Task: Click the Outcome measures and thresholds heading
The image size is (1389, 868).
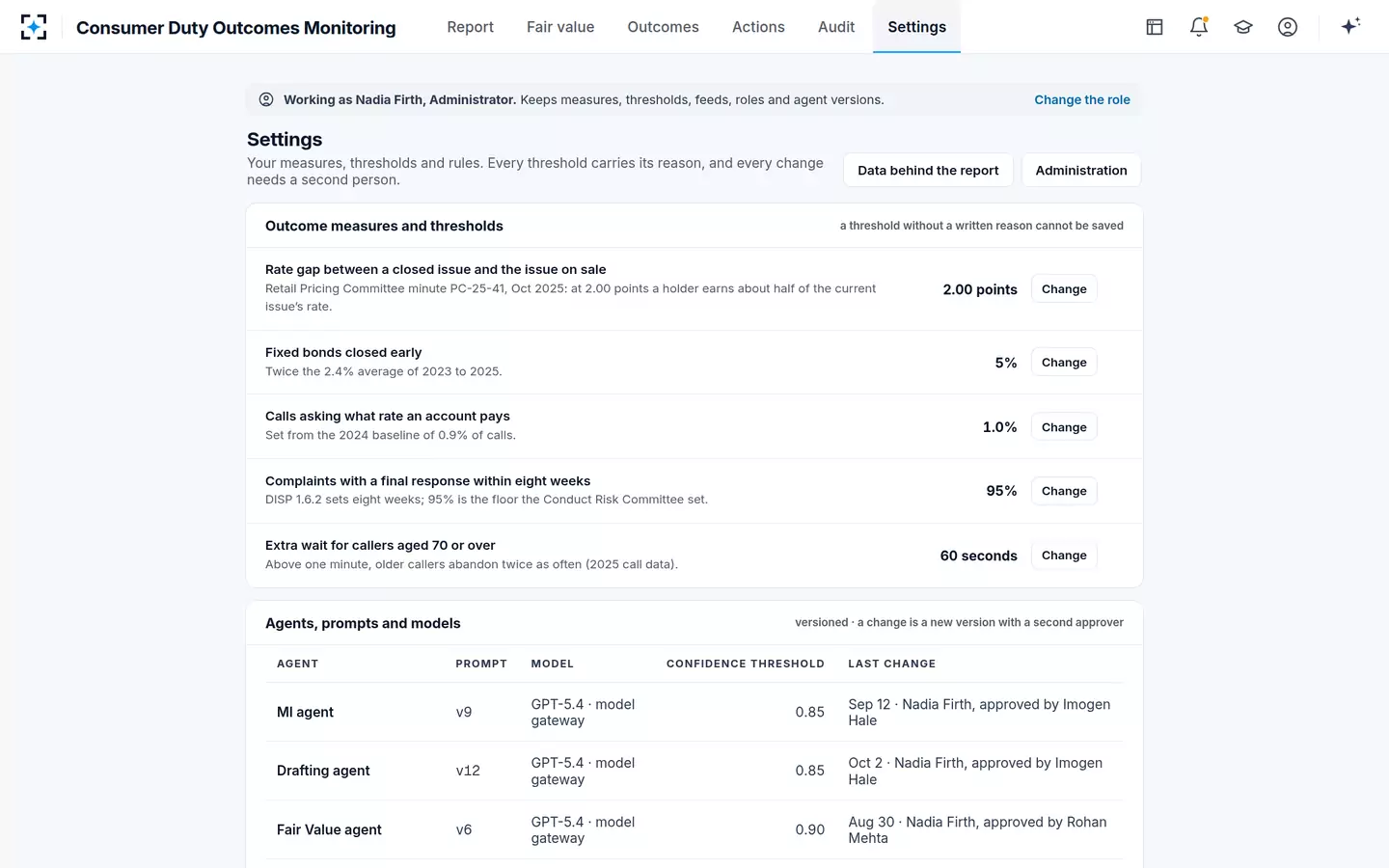Action: coord(384,226)
